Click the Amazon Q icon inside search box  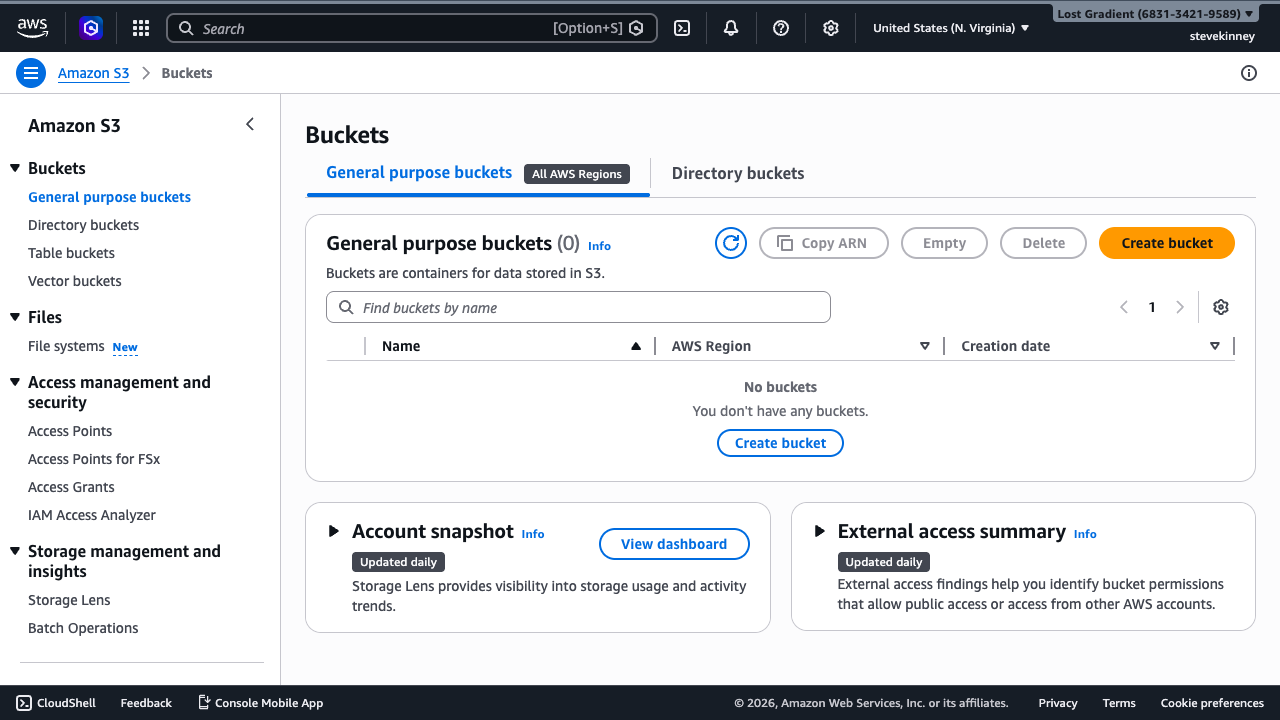point(636,28)
